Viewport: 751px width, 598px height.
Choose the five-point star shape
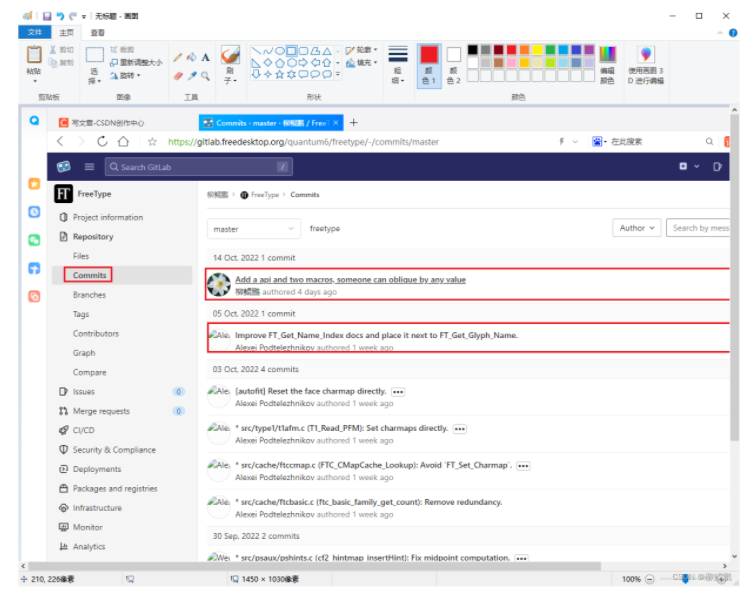pyautogui.click(x=280, y=74)
